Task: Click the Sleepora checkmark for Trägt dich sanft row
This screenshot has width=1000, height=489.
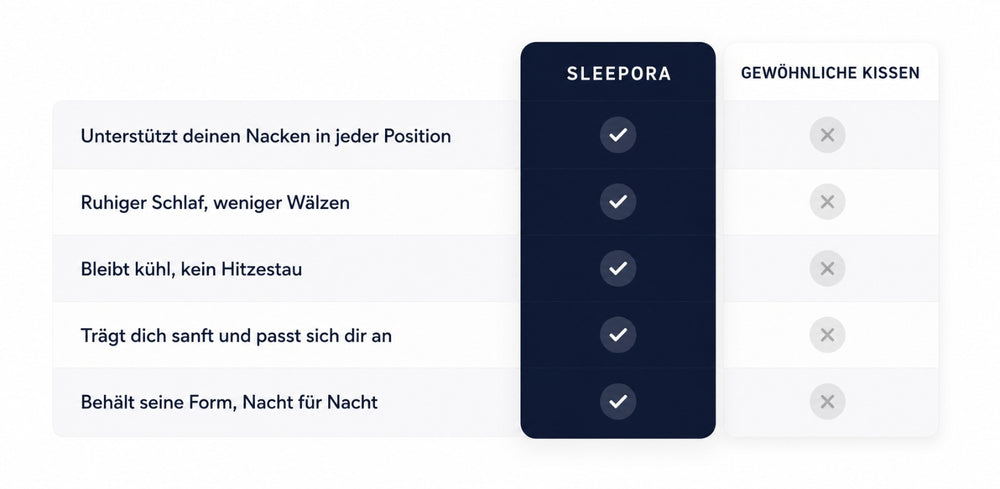Action: pos(617,335)
